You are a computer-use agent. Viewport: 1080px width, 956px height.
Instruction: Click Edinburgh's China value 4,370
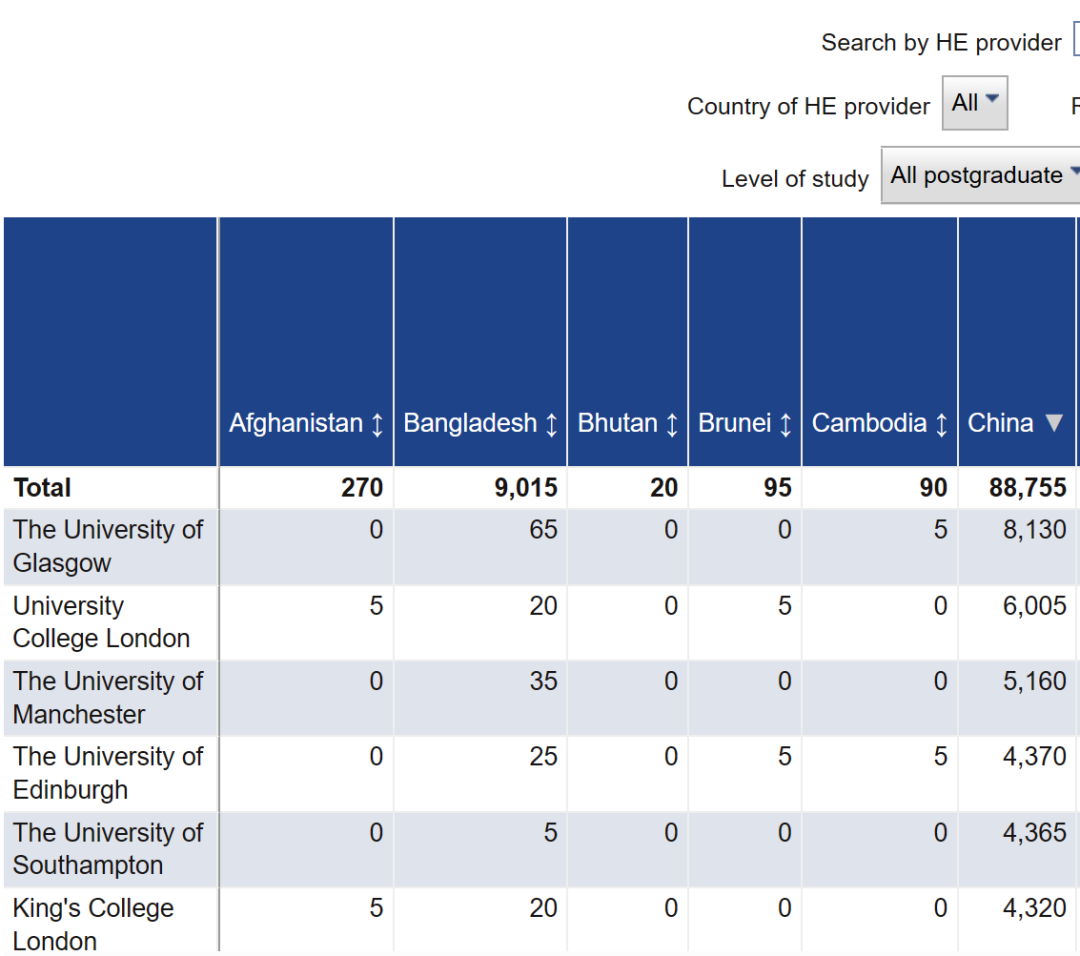pos(1035,756)
